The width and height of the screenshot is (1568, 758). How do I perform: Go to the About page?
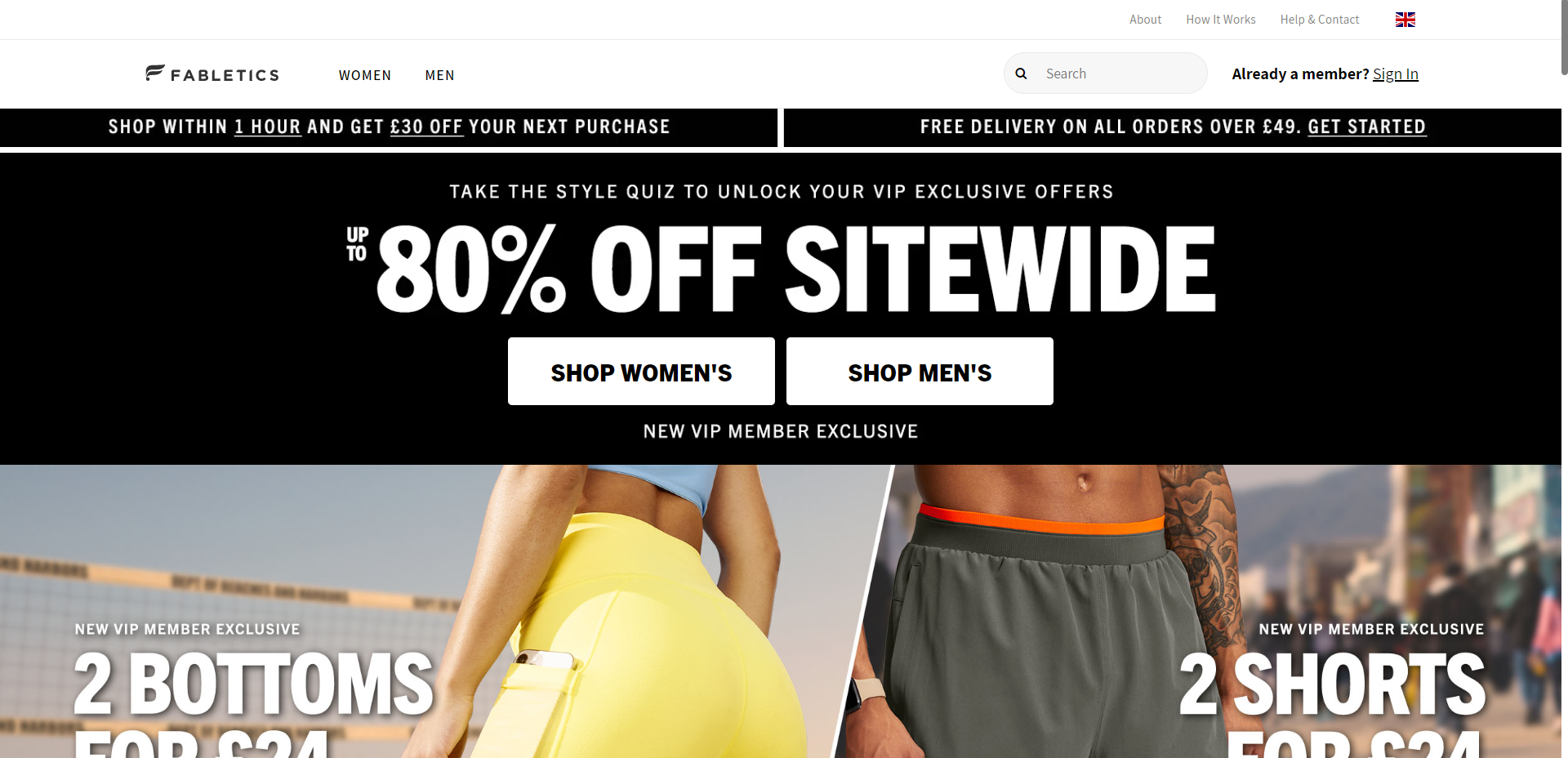[1145, 20]
